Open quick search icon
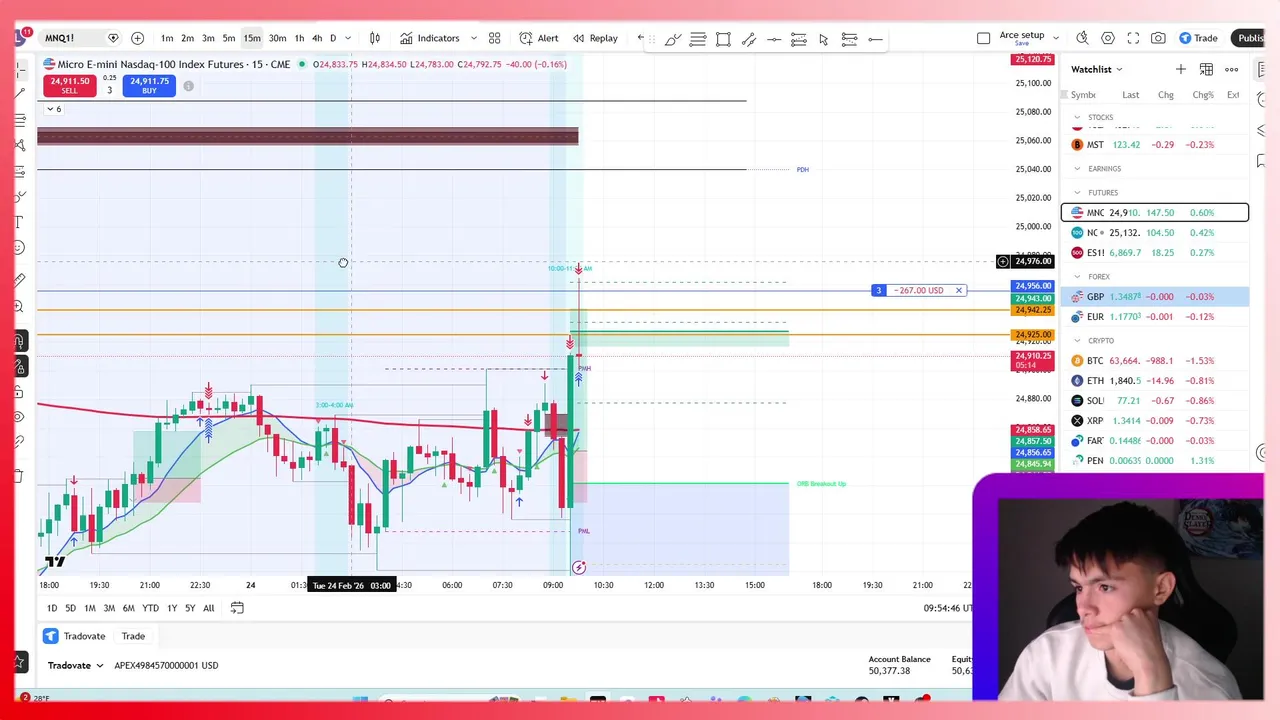Viewport: 1280px width, 720px height. (x=1082, y=38)
